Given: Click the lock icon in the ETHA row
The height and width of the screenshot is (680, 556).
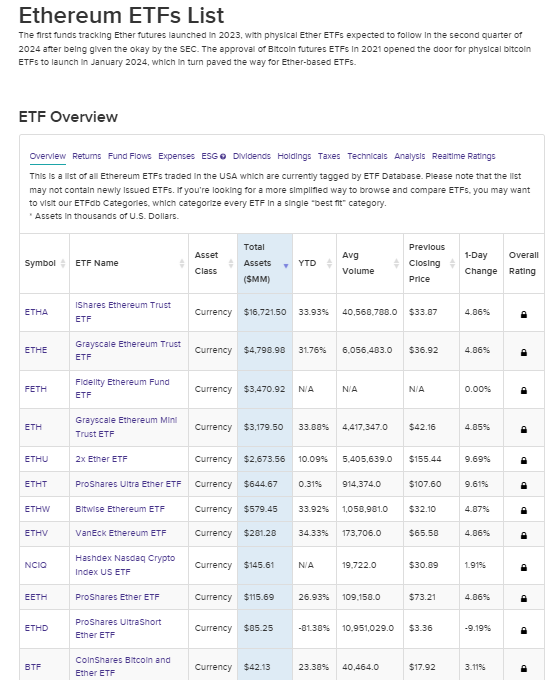Looking at the screenshot, I should point(523,314).
